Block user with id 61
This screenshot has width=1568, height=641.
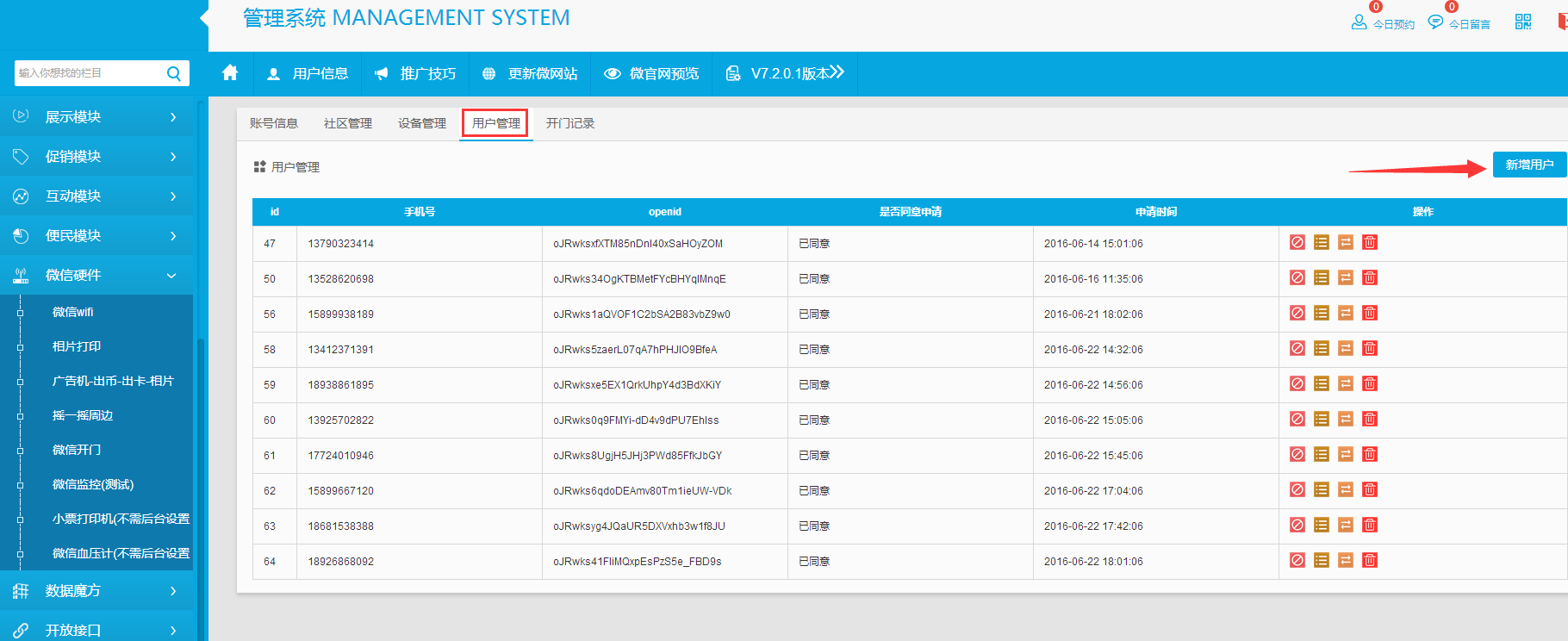[1297, 454]
